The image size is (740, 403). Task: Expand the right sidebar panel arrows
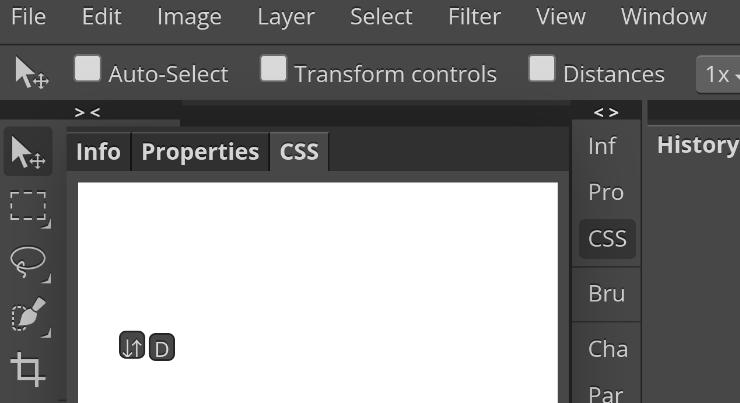click(606, 113)
